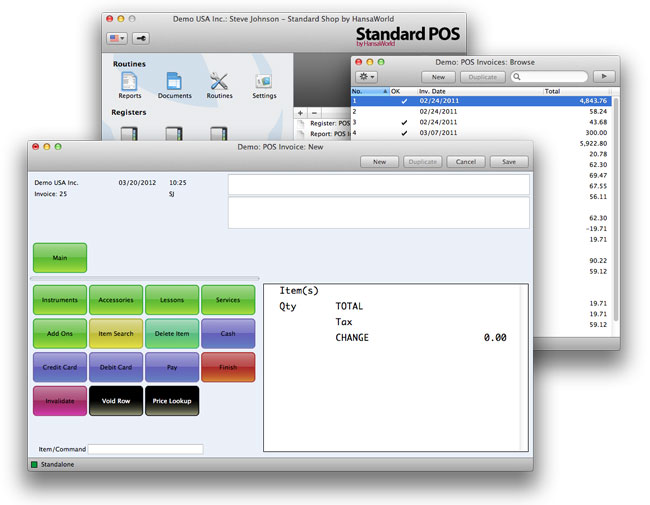Click the minus button in main window
This screenshot has height=505, width=650.
pos(314,113)
